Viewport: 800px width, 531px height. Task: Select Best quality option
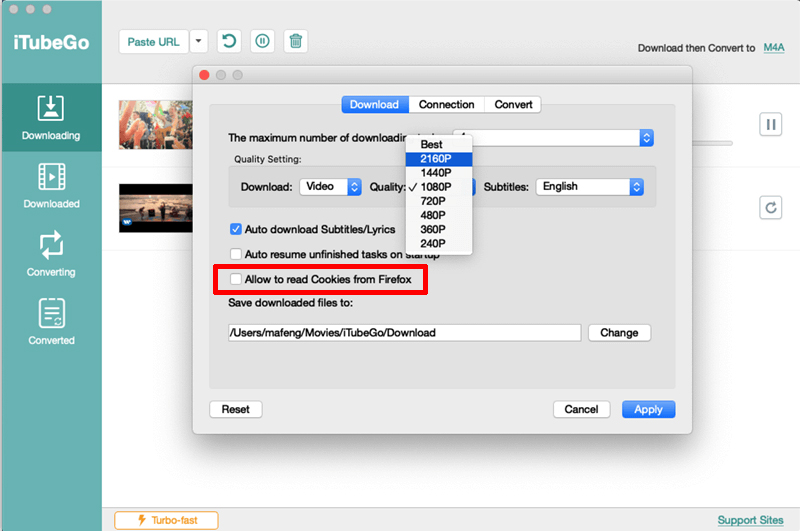pos(439,144)
